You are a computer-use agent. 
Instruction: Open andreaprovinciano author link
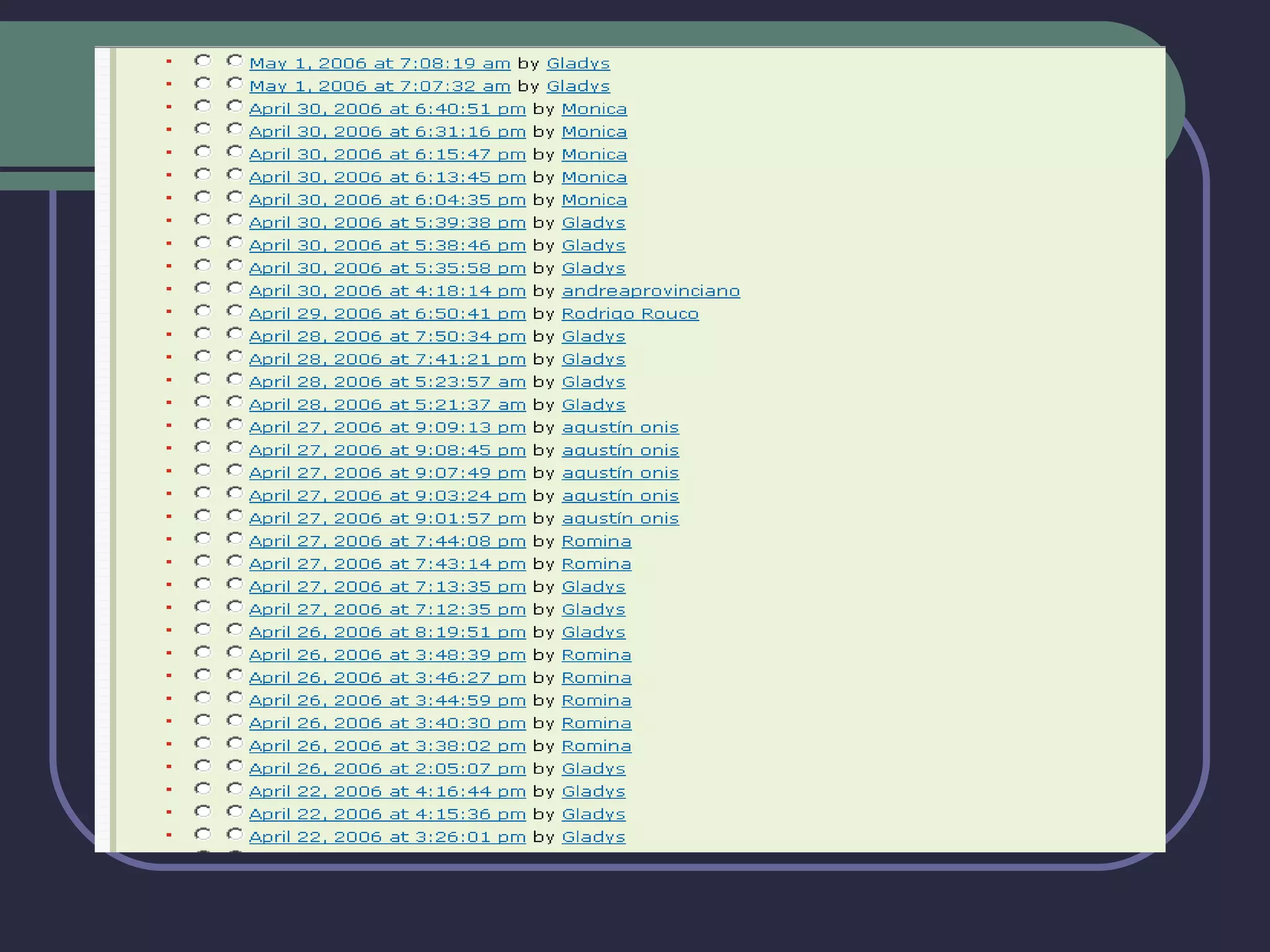[651, 291]
